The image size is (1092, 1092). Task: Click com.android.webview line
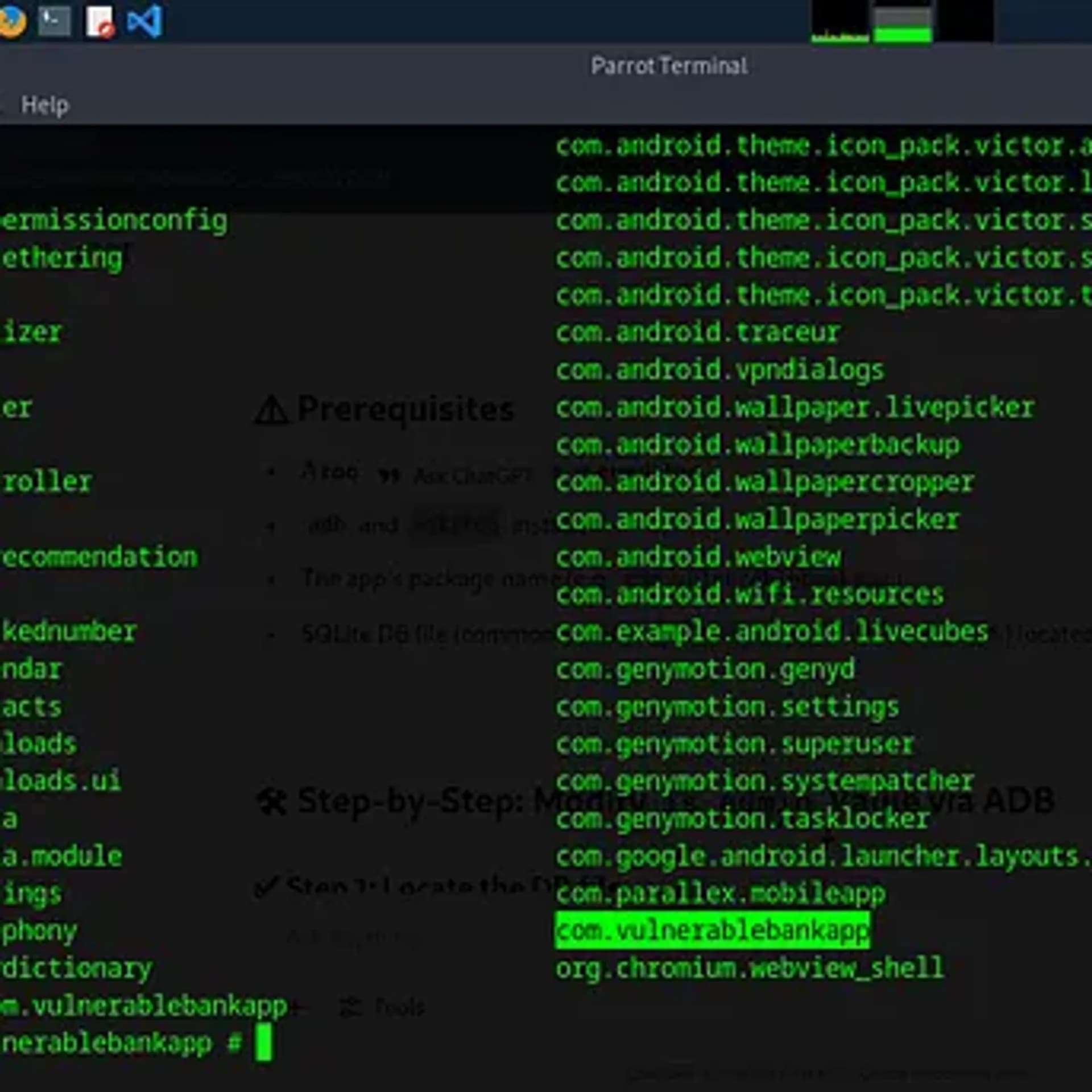tap(698, 558)
